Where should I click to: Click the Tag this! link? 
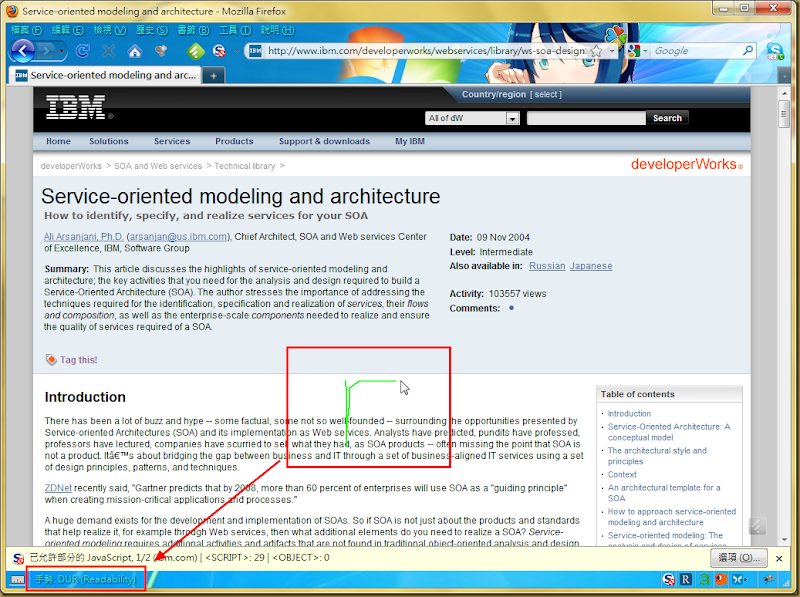click(79, 360)
